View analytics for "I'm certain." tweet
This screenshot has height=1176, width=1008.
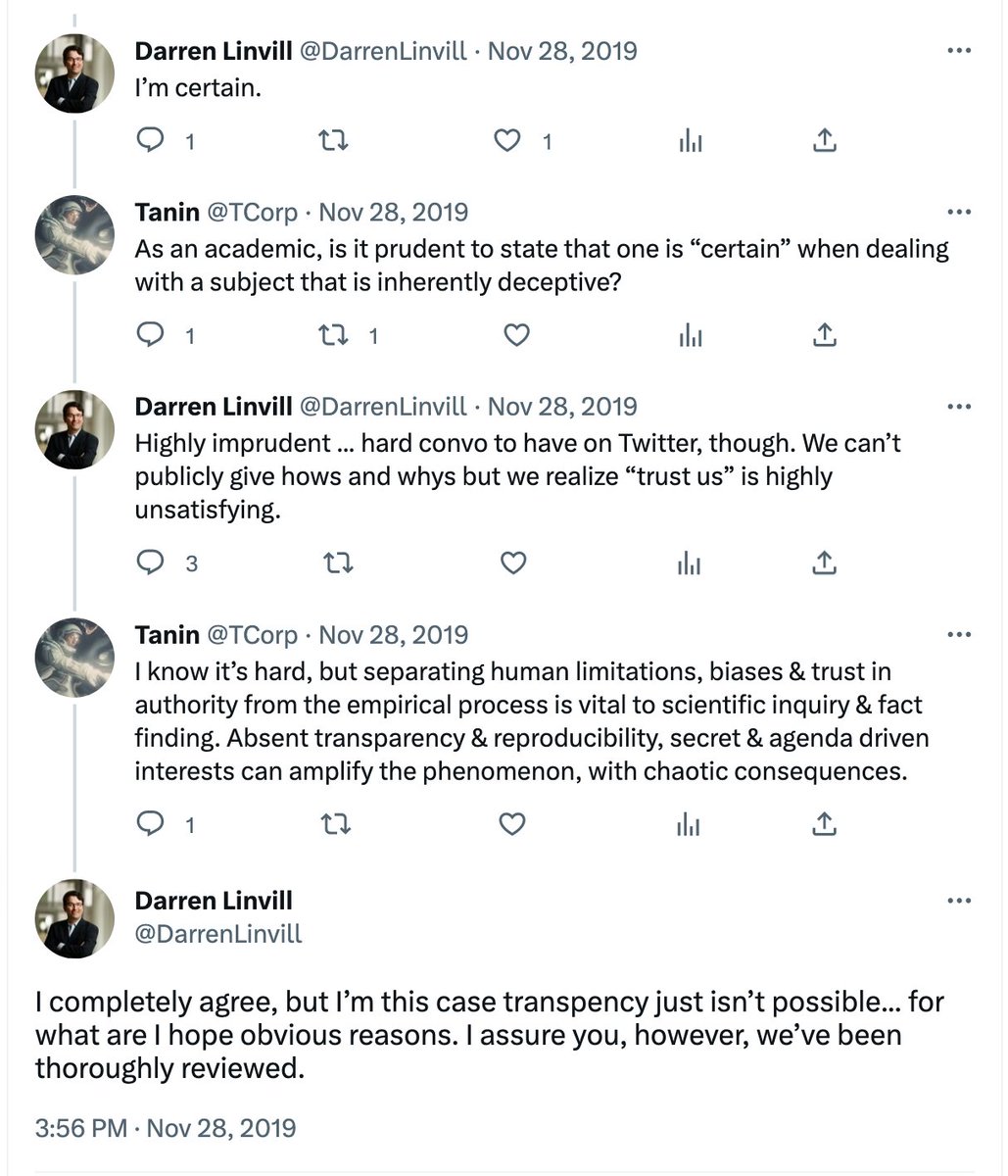click(x=690, y=141)
